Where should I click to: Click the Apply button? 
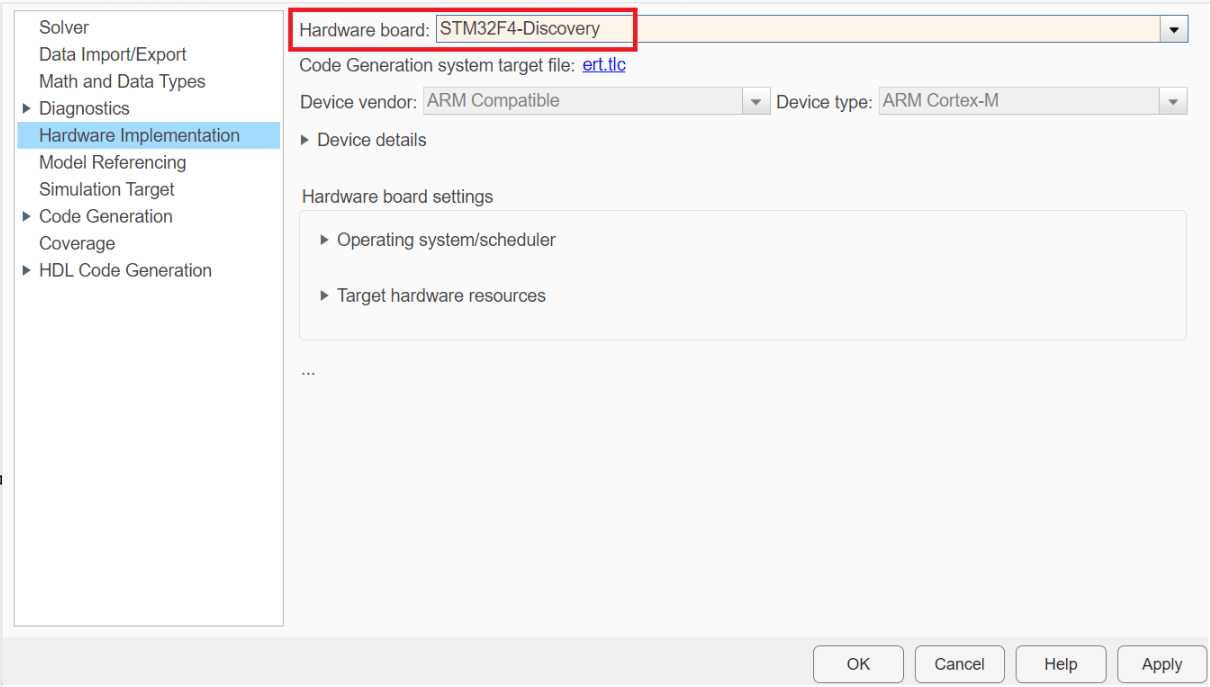1162,664
